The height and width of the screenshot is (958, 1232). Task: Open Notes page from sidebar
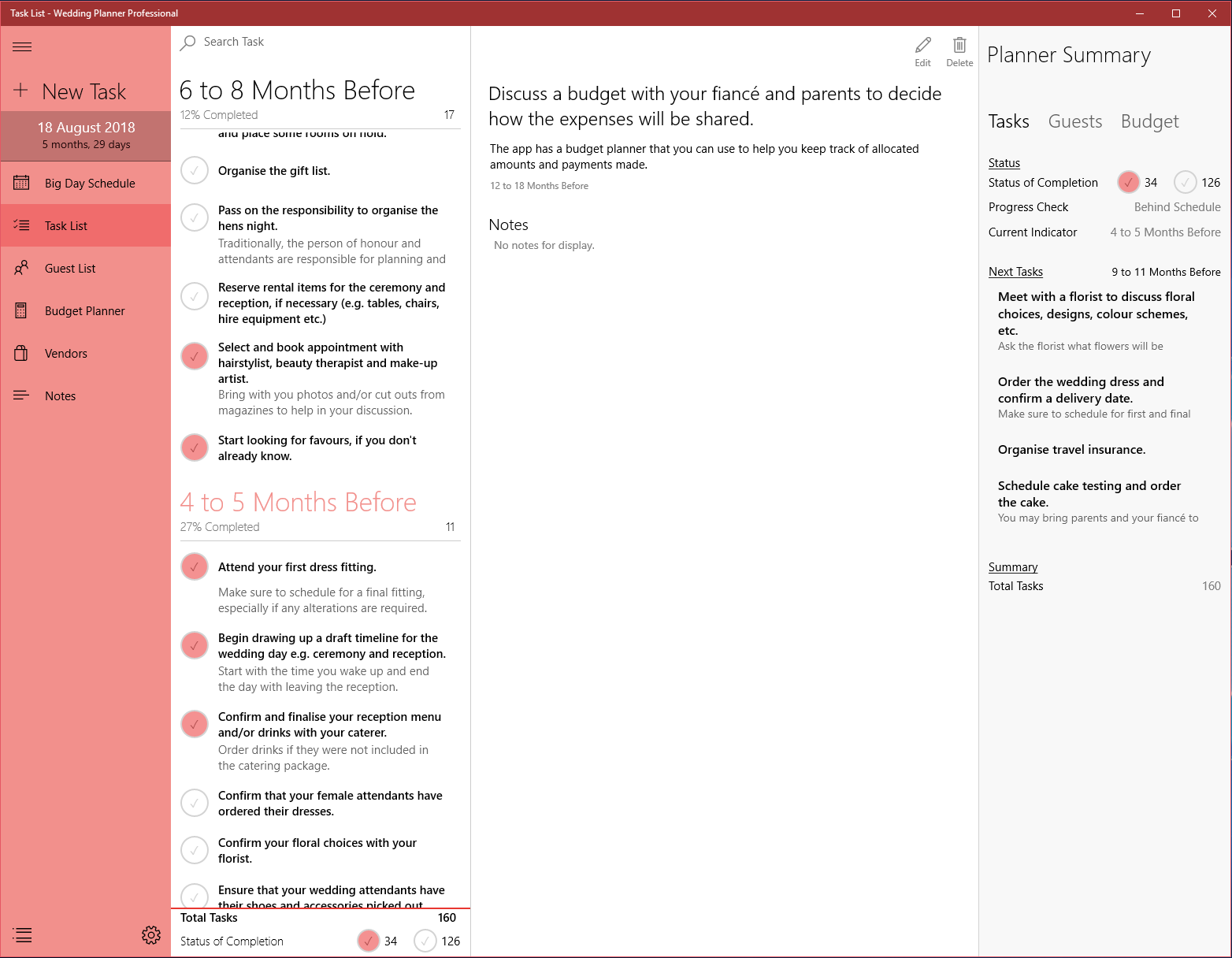86,395
